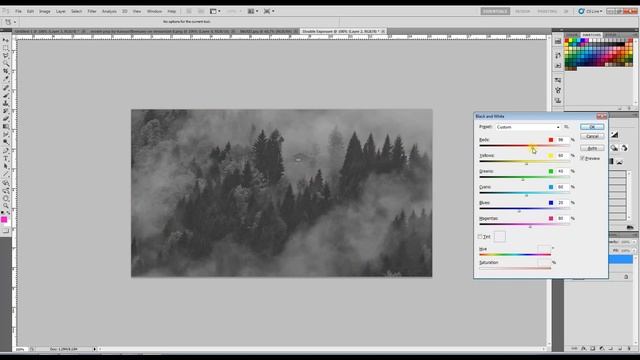This screenshot has width=640, height=360.
Task: Click the magenta foreground color swatch
Action: pyautogui.click(x=4, y=220)
